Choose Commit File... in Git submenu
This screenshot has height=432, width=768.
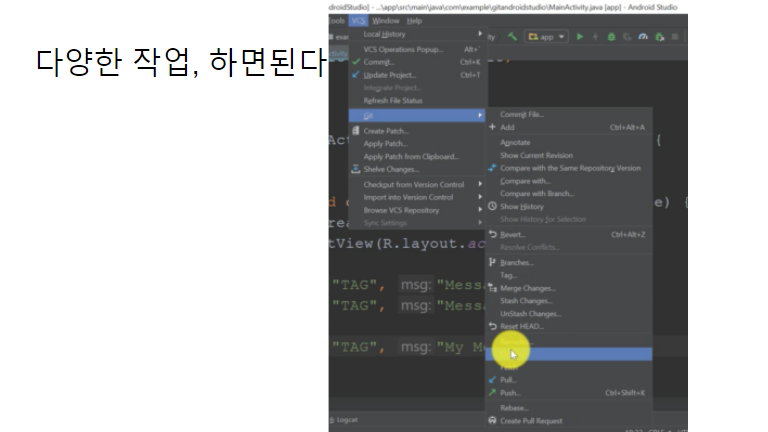point(569,114)
